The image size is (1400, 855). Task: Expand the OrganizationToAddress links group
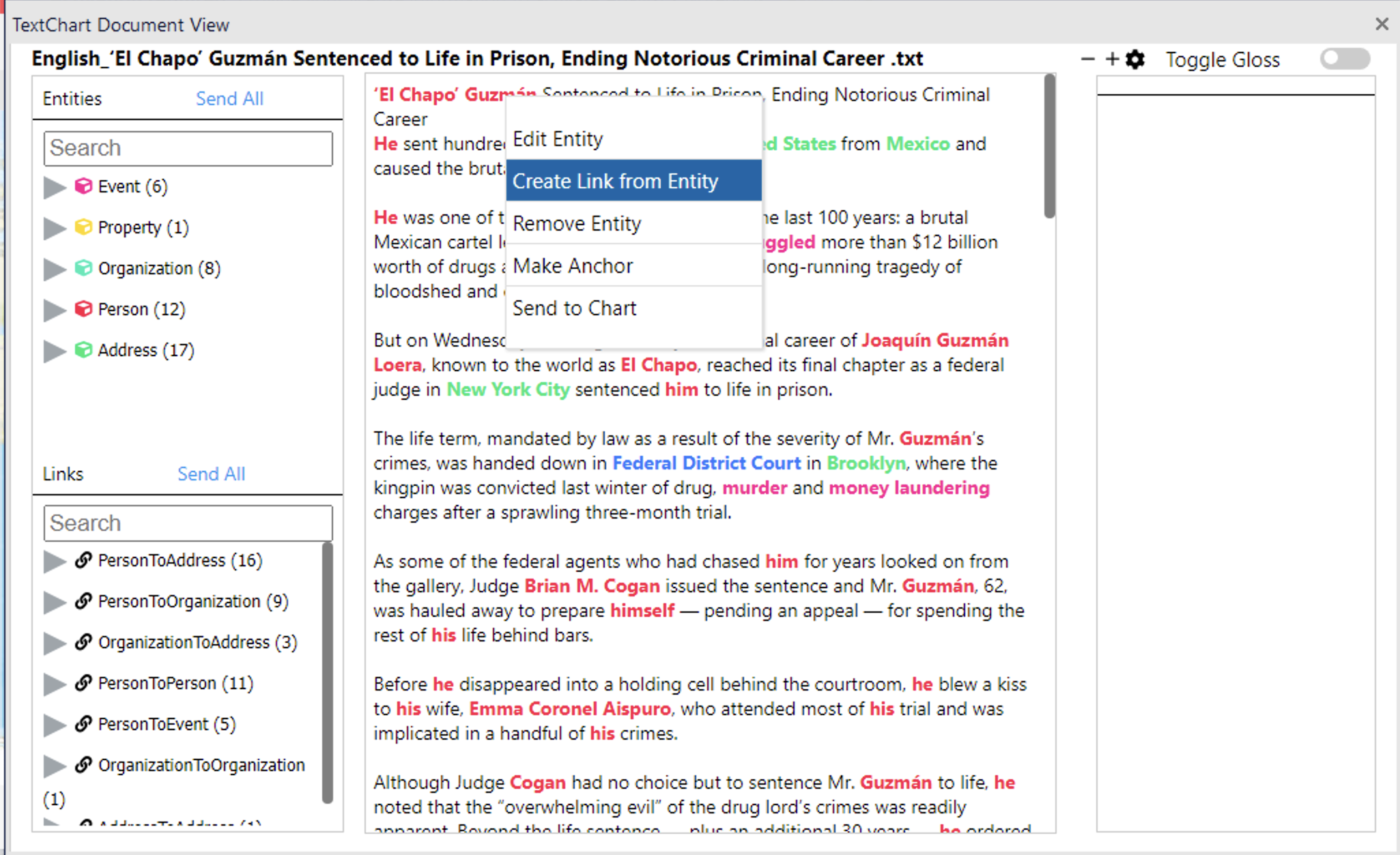coord(54,643)
